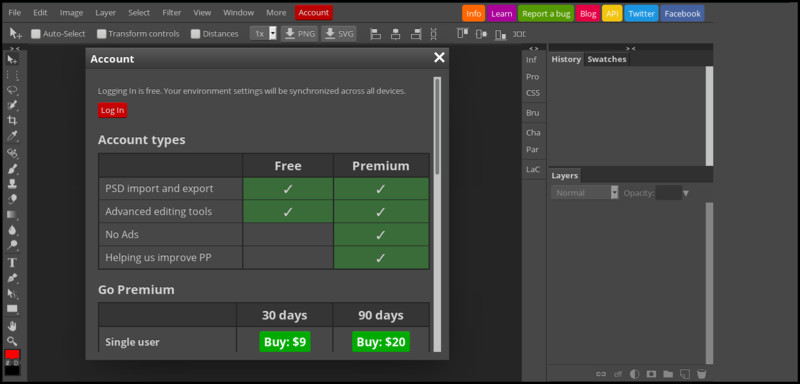Image resolution: width=800 pixels, height=384 pixels.
Task: Export as SVG from options bar
Action: (x=339, y=34)
